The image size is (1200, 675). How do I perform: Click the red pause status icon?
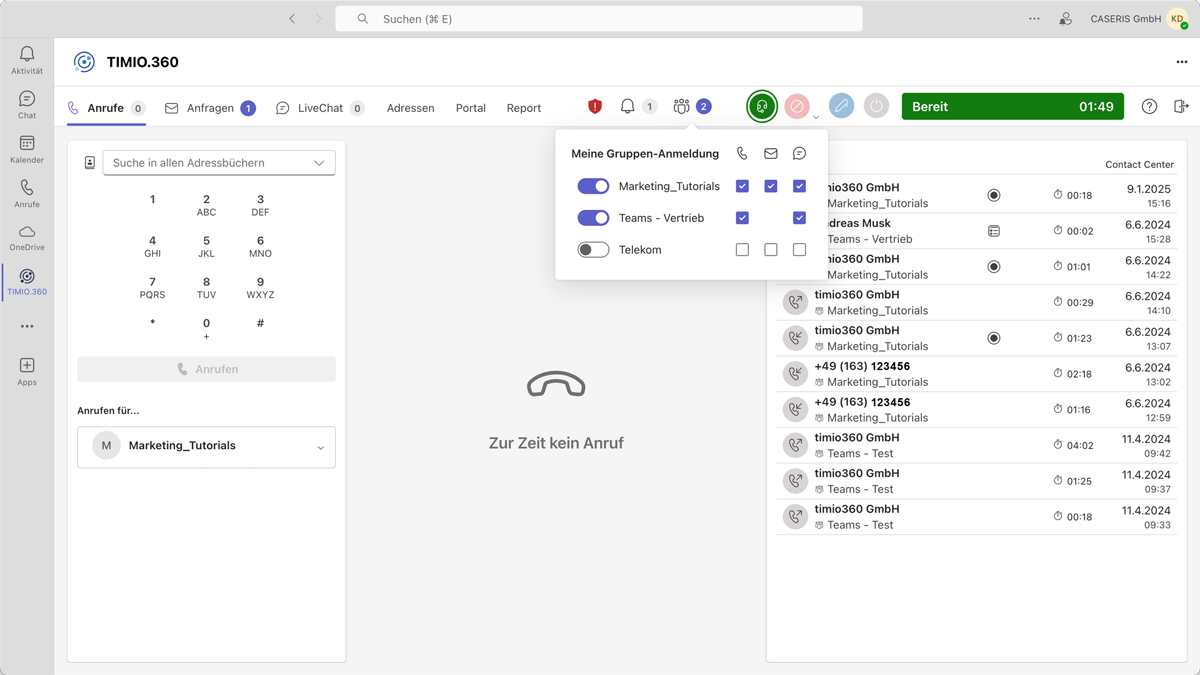tap(797, 107)
